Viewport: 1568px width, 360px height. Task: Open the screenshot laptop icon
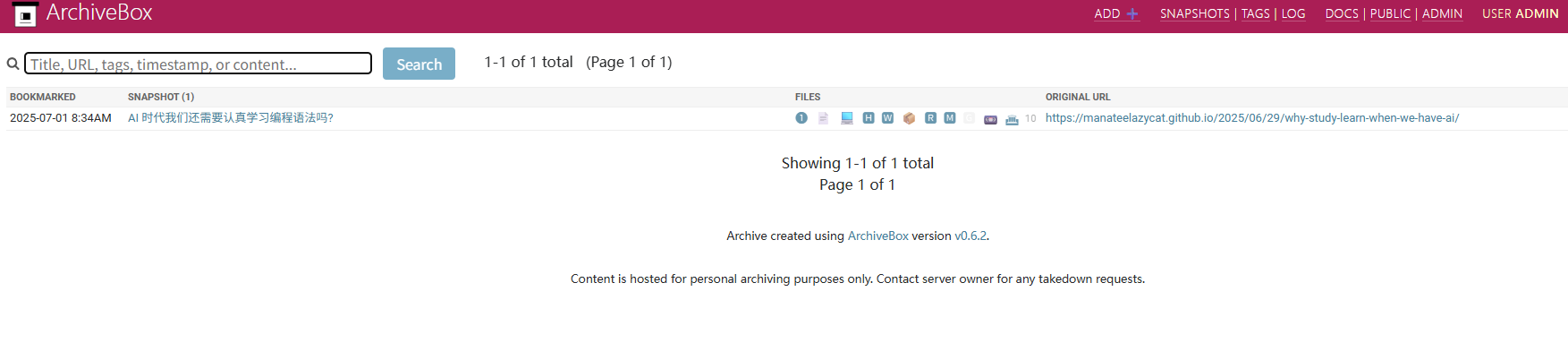pyautogui.click(x=846, y=118)
